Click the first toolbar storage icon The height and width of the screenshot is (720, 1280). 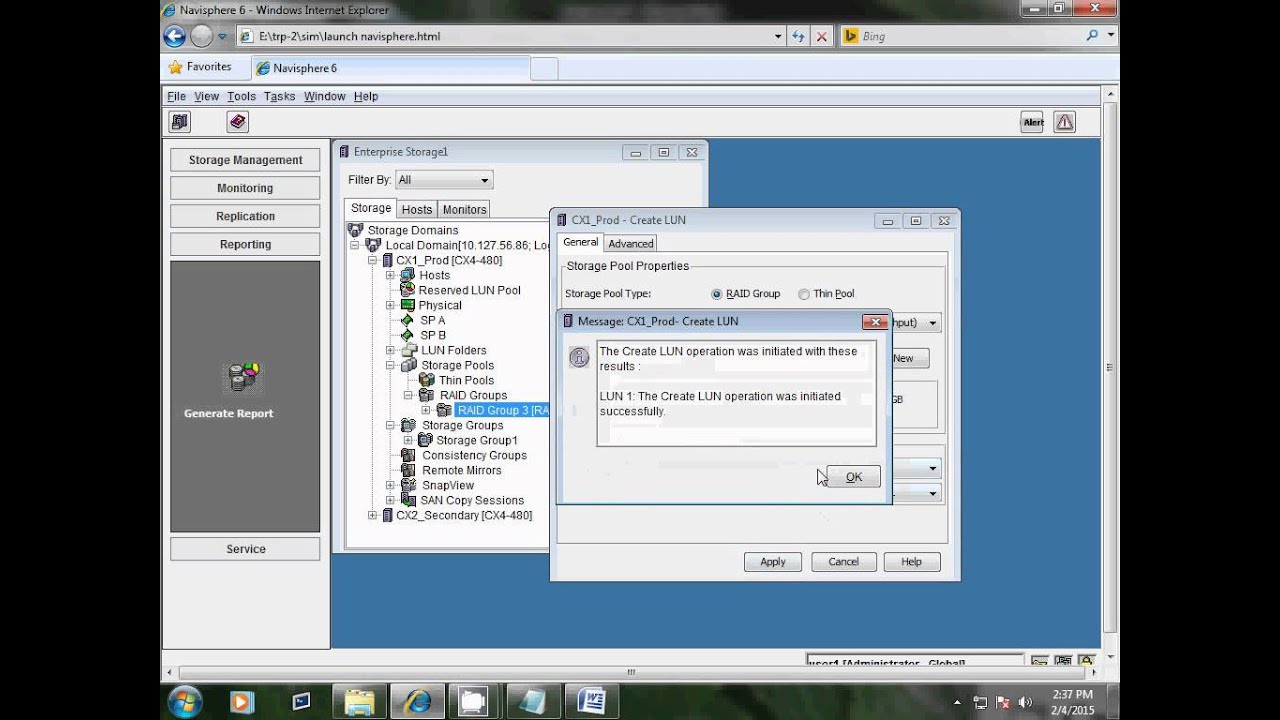coord(180,122)
